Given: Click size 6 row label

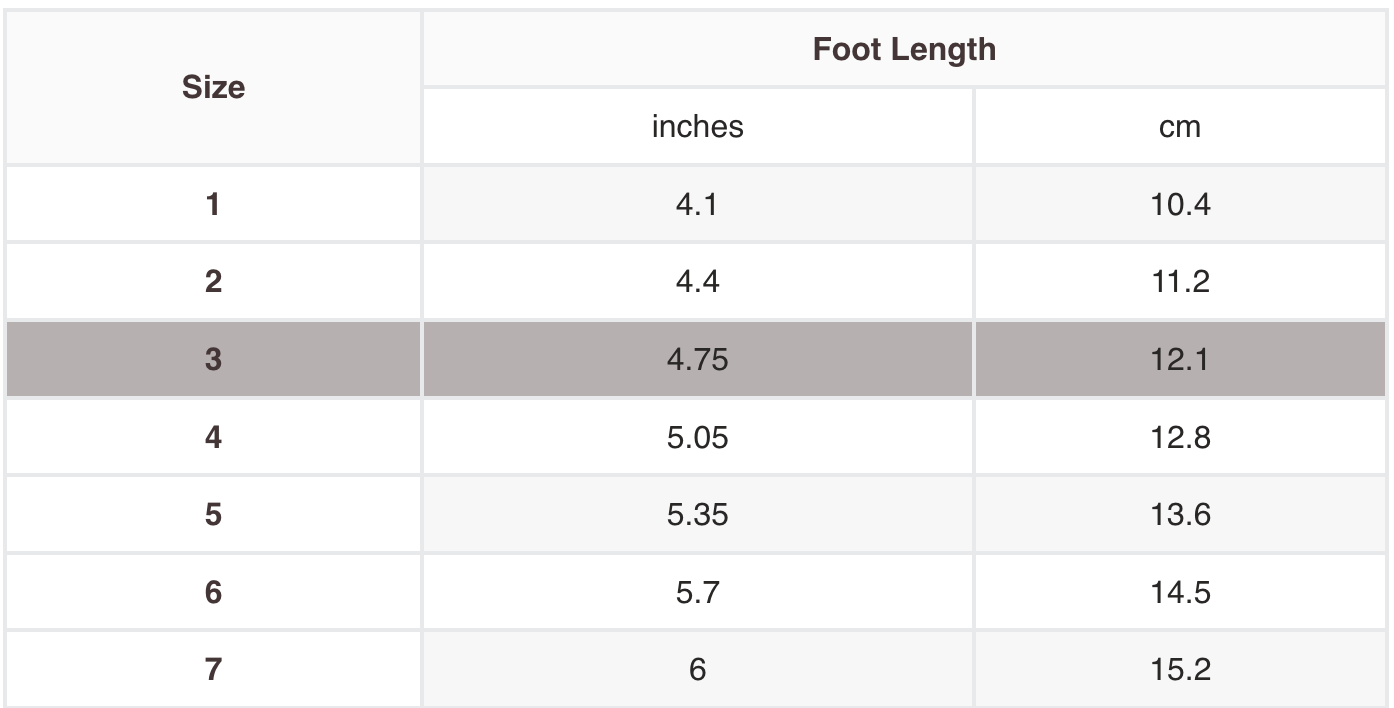Looking at the screenshot, I should (x=213, y=592).
